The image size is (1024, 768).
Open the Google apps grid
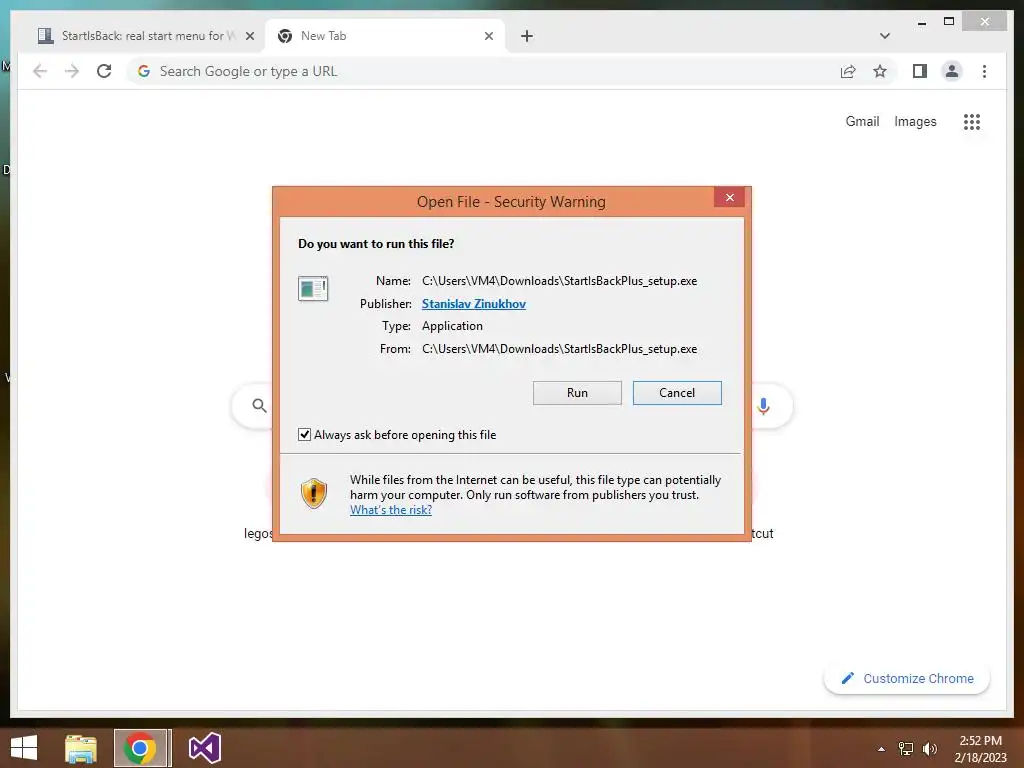tap(972, 121)
